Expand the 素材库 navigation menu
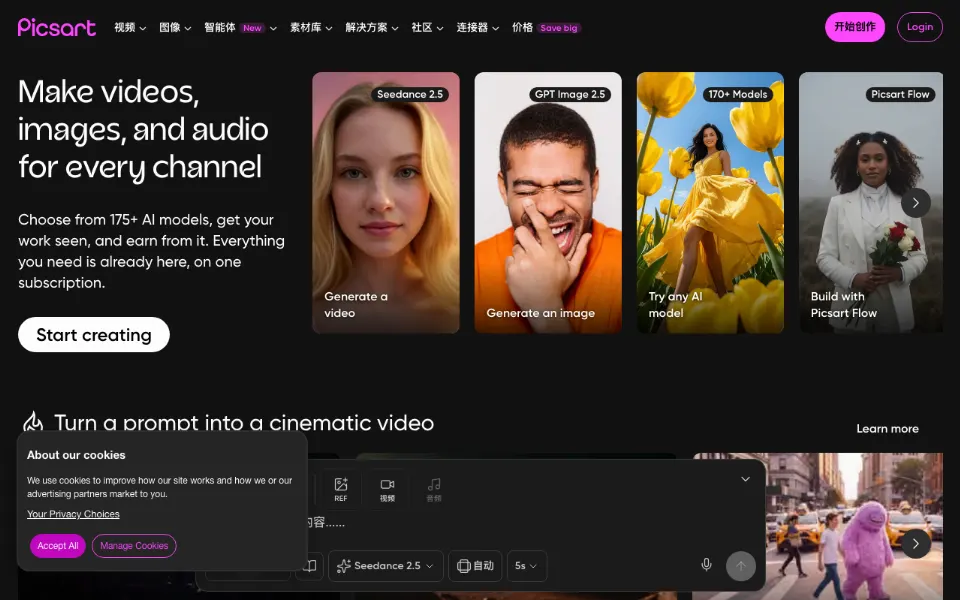This screenshot has width=960, height=600. point(311,28)
